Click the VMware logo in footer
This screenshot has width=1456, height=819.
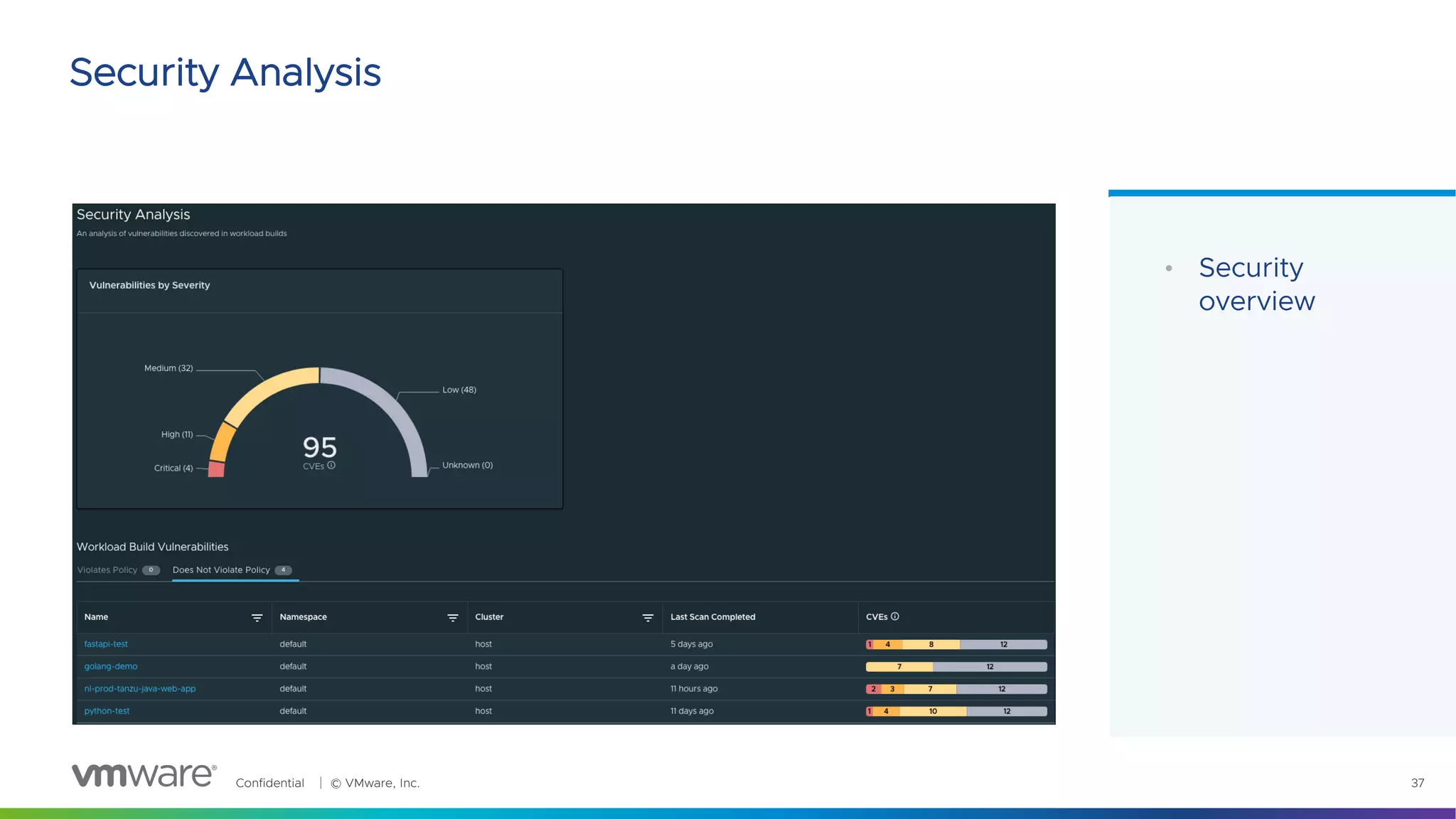144,775
